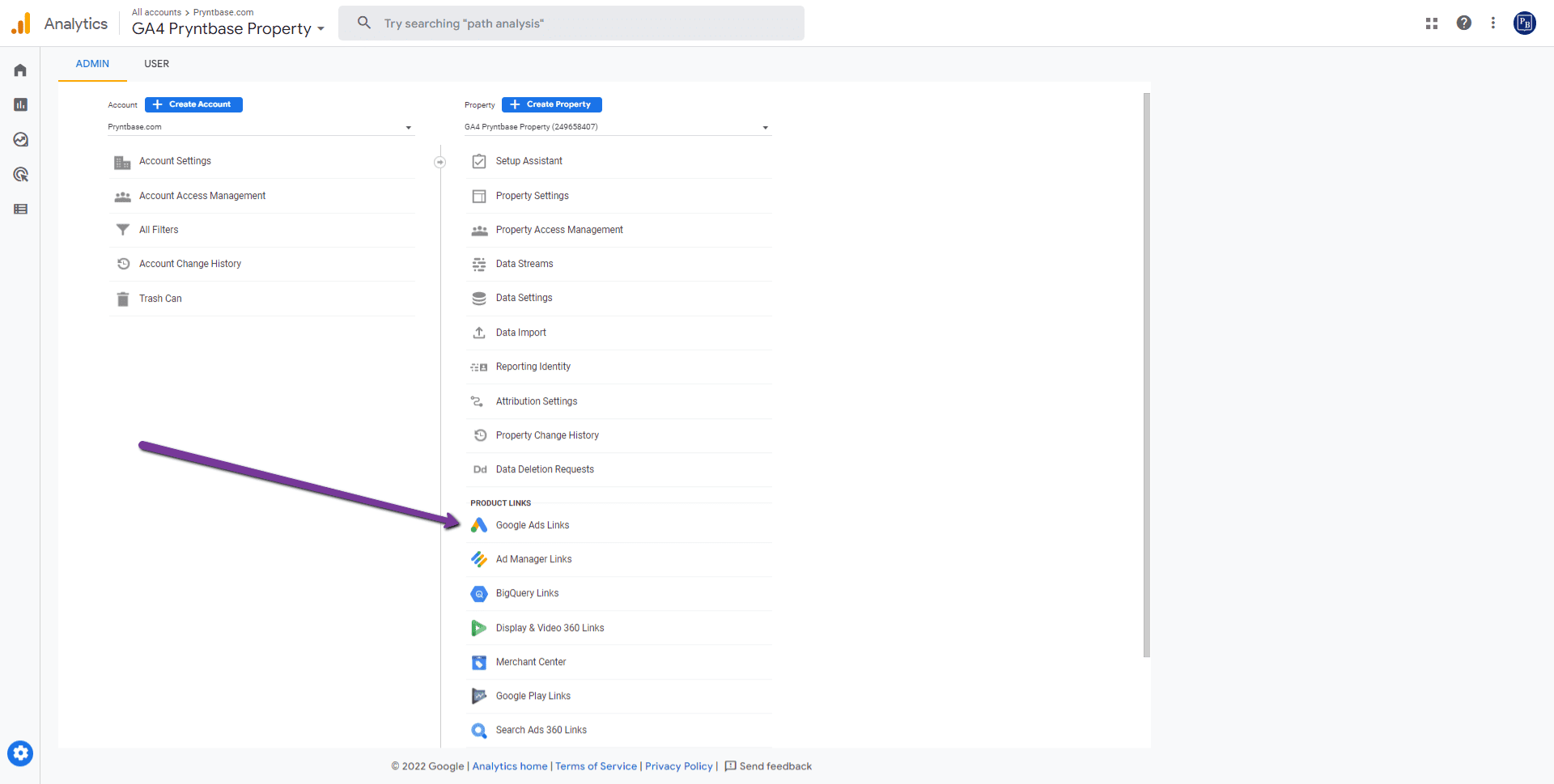Image resolution: width=1554 pixels, height=784 pixels.
Task: Click Send feedback in the footer
Action: [x=768, y=766]
